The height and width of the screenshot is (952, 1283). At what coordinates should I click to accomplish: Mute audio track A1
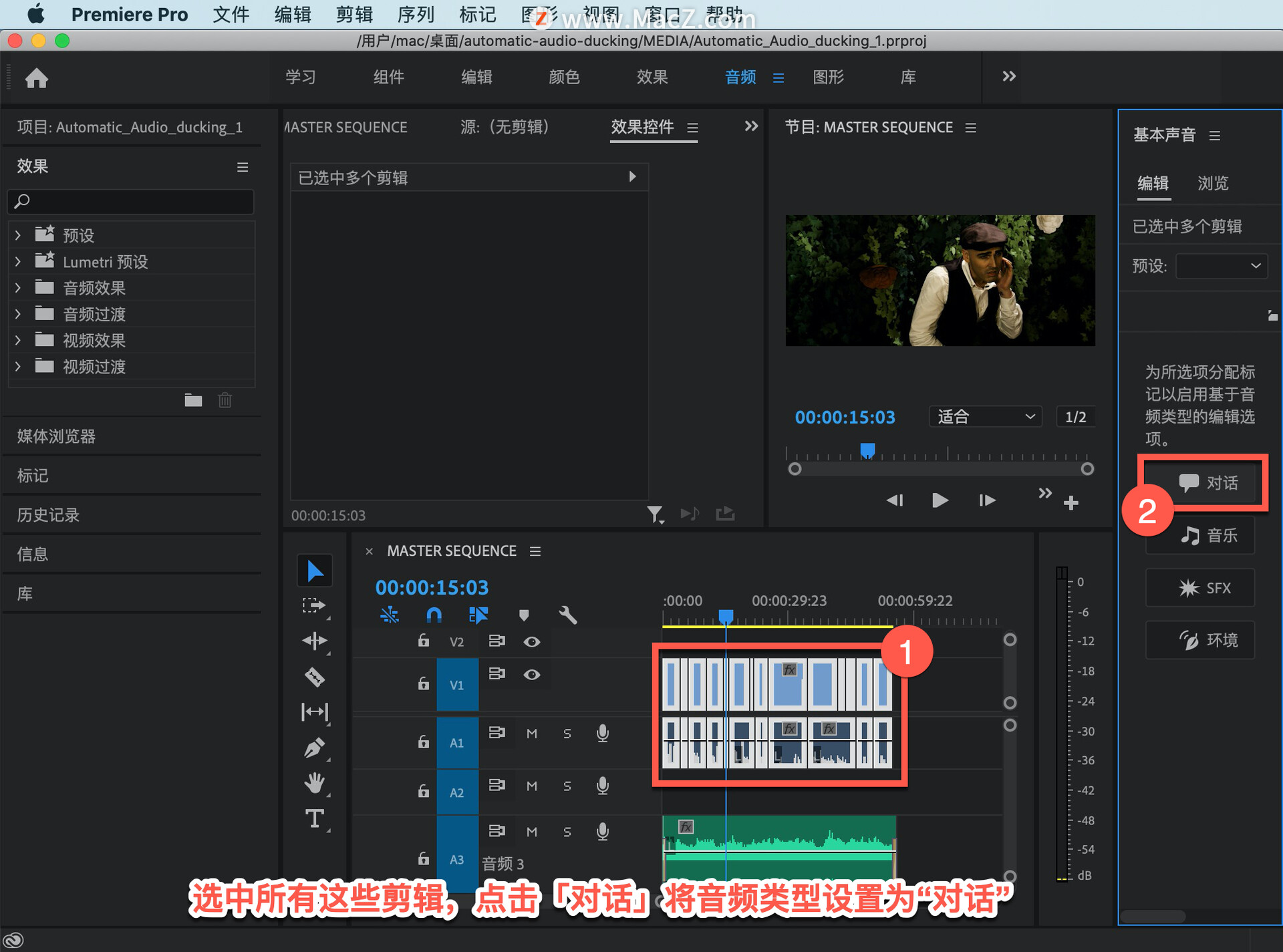point(532,733)
